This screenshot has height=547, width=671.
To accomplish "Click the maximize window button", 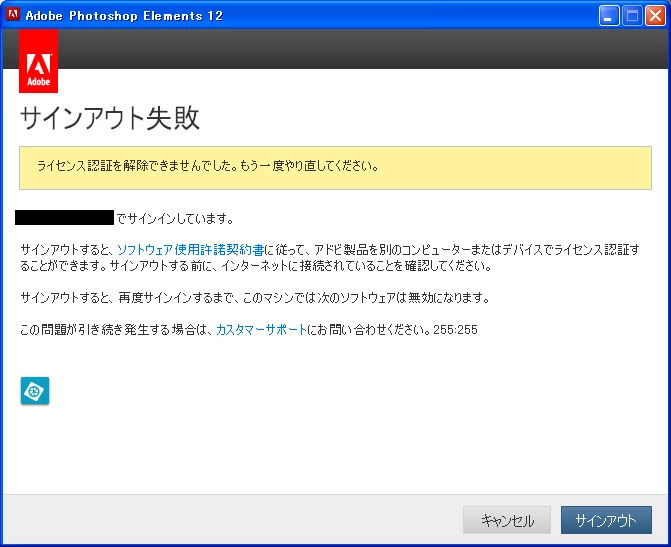I will point(632,16).
